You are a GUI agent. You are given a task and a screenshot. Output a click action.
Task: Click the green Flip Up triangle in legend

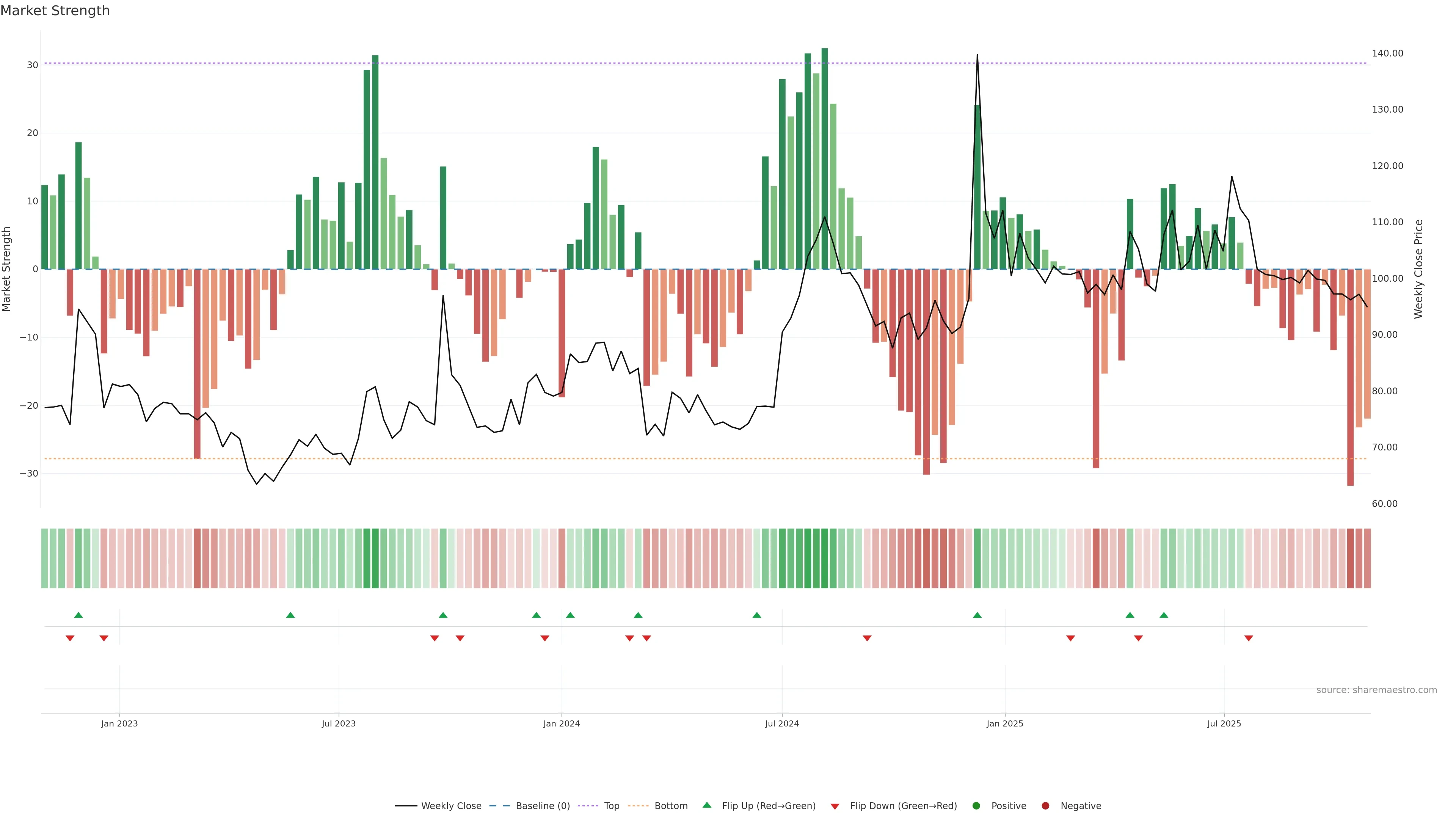click(706, 805)
